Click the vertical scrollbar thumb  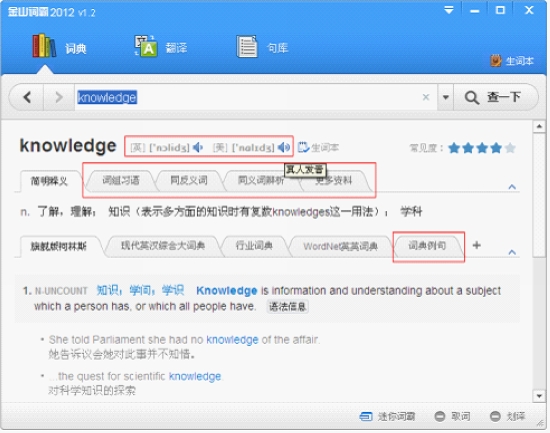click(539, 195)
